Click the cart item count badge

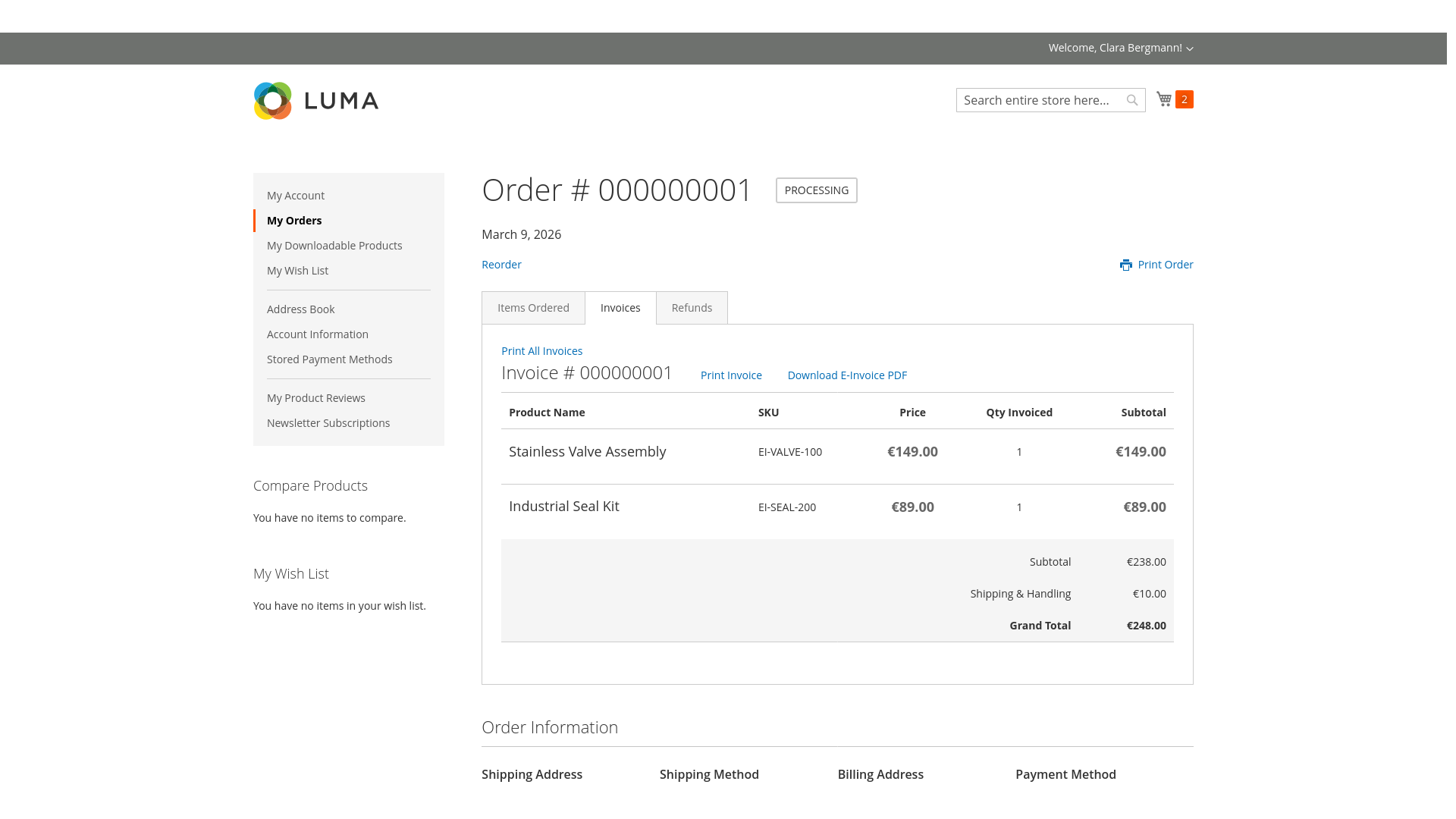pos(1185,99)
